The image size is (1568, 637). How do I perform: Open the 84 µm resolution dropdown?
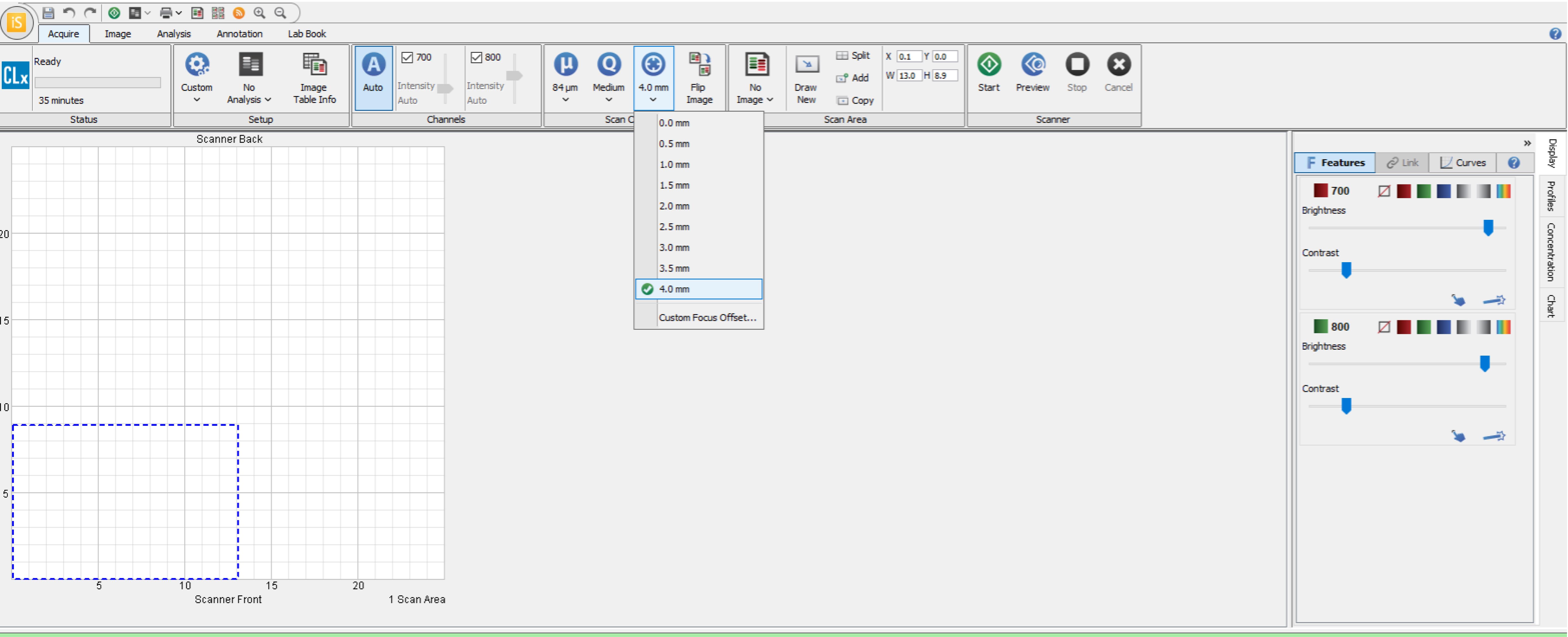click(x=565, y=78)
